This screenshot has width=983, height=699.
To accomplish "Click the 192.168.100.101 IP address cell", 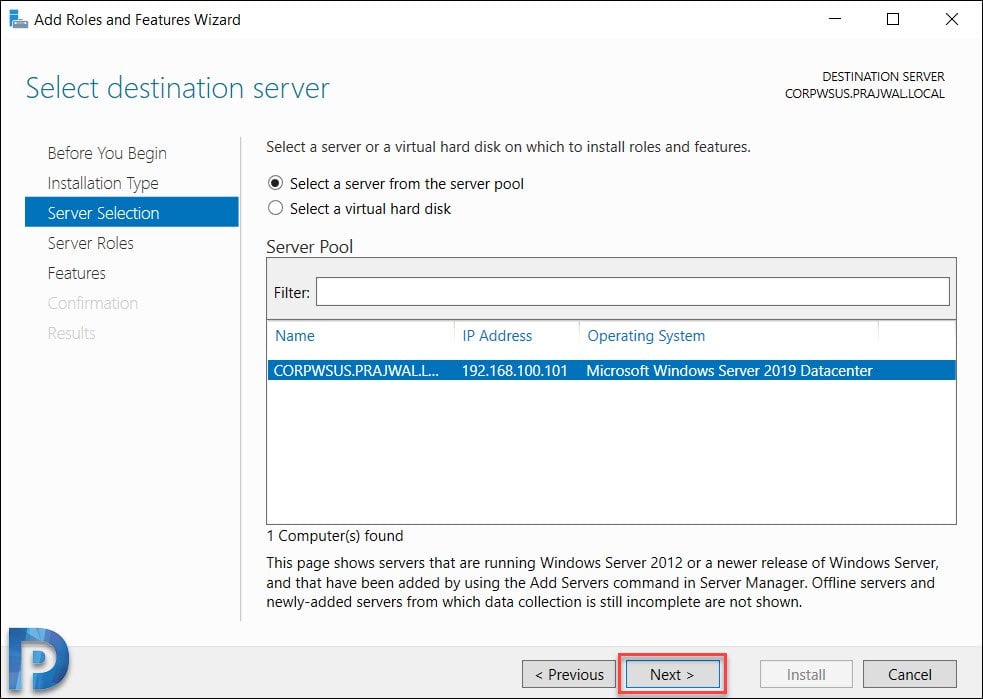I will (515, 371).
